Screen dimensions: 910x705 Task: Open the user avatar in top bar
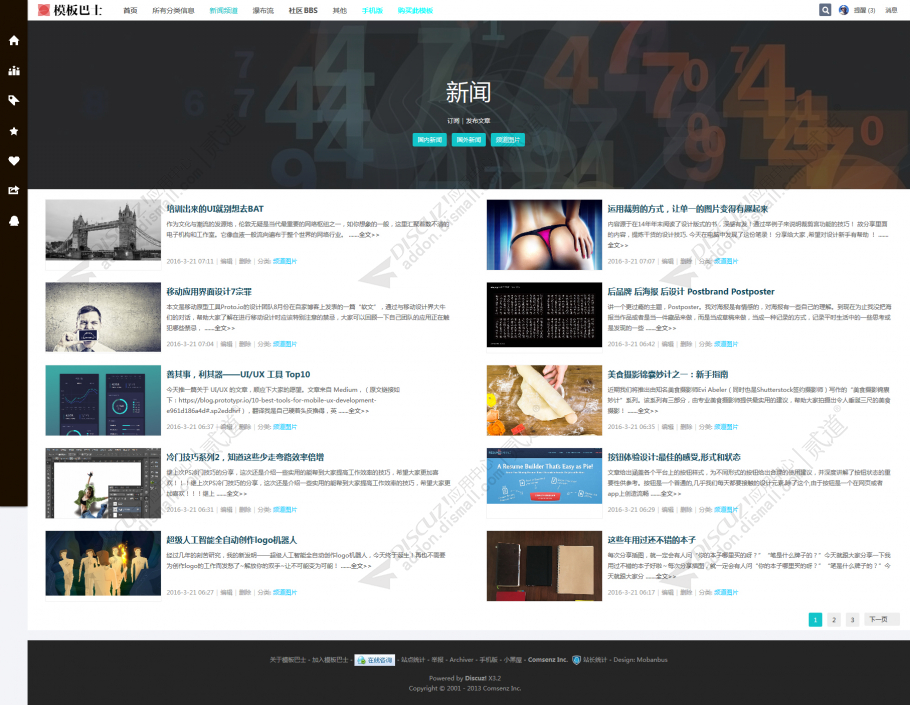pyautogui.click(x=844, y=10)
